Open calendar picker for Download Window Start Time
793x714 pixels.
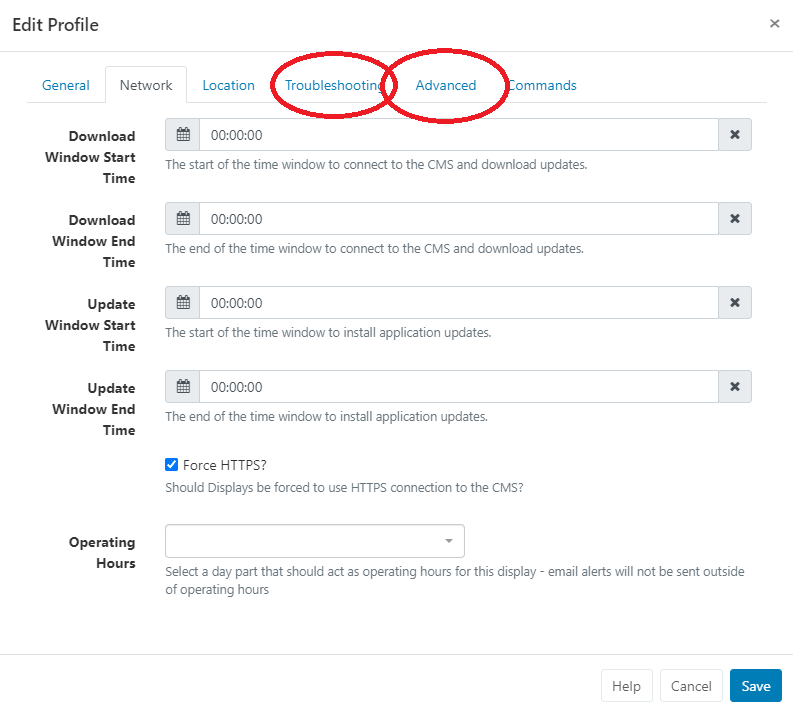[x=183, y=135]
